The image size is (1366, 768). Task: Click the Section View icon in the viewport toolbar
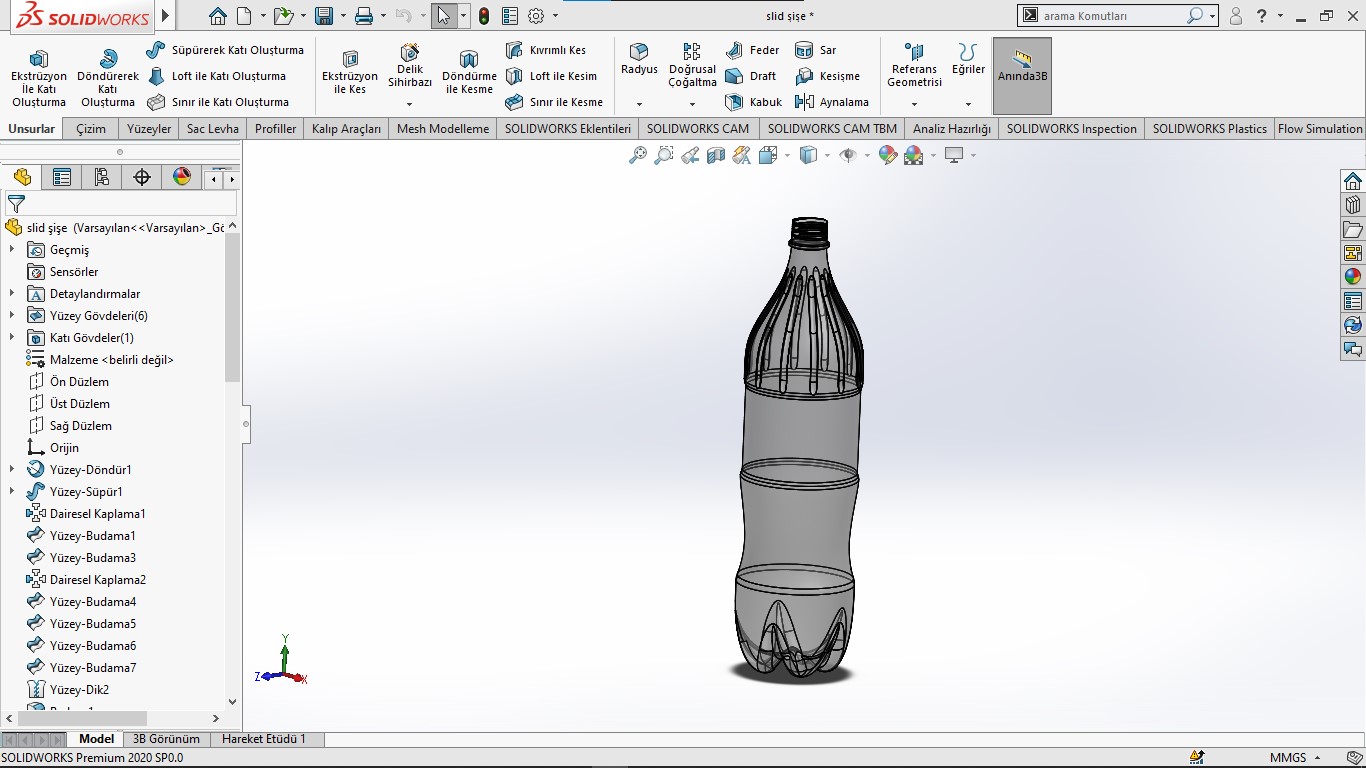pos(716,155)
